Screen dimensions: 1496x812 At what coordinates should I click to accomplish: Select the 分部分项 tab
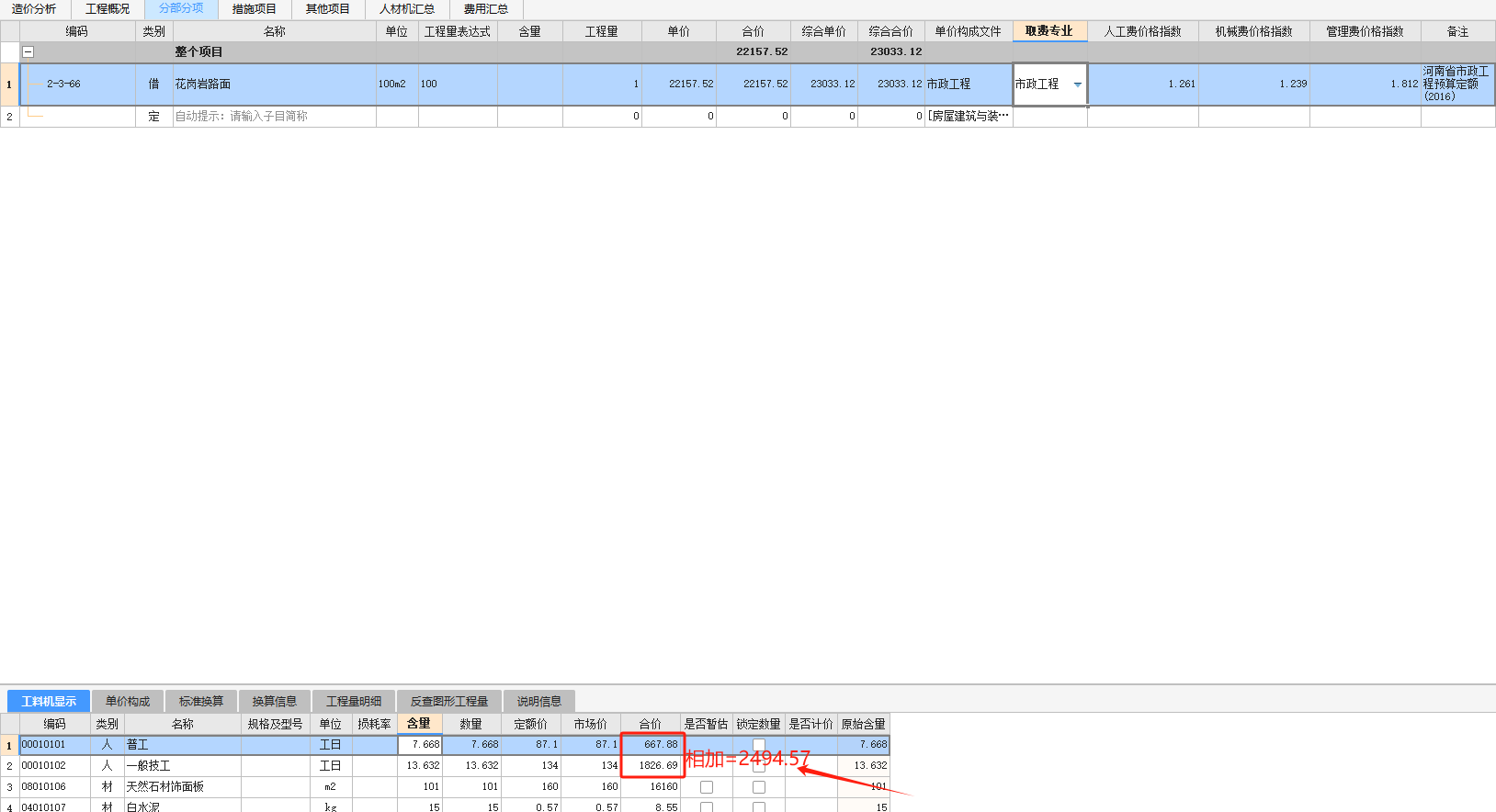coord(181,9)
